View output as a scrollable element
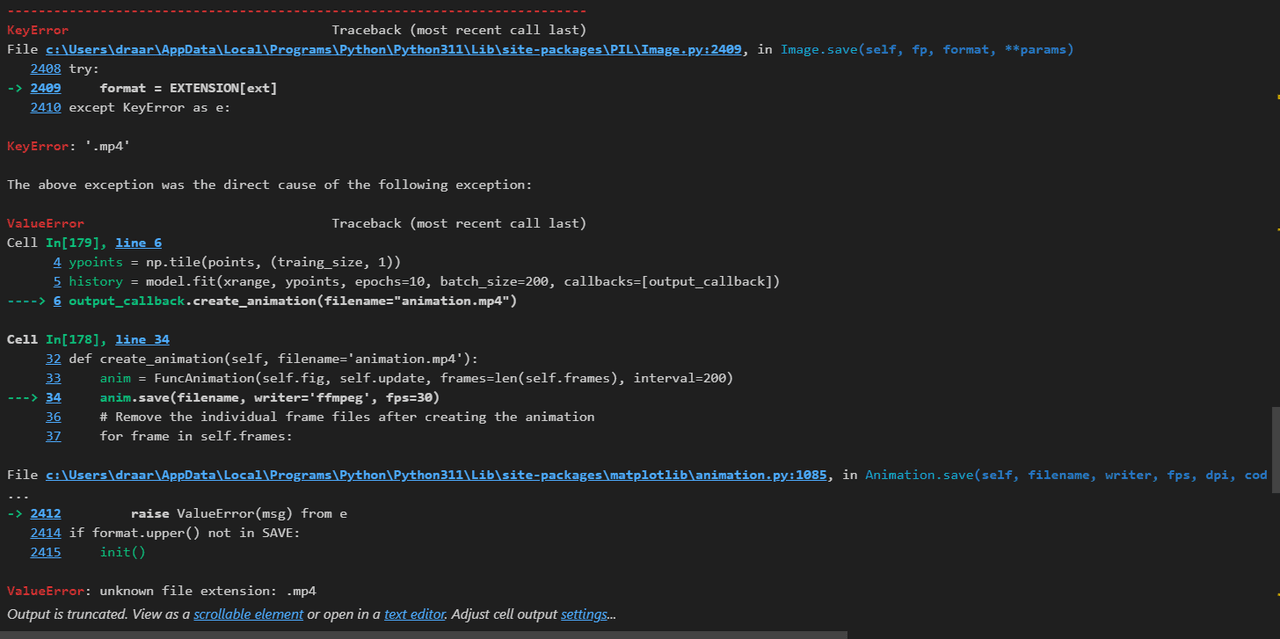The image size is (1280, 639). tap(248, 614)
